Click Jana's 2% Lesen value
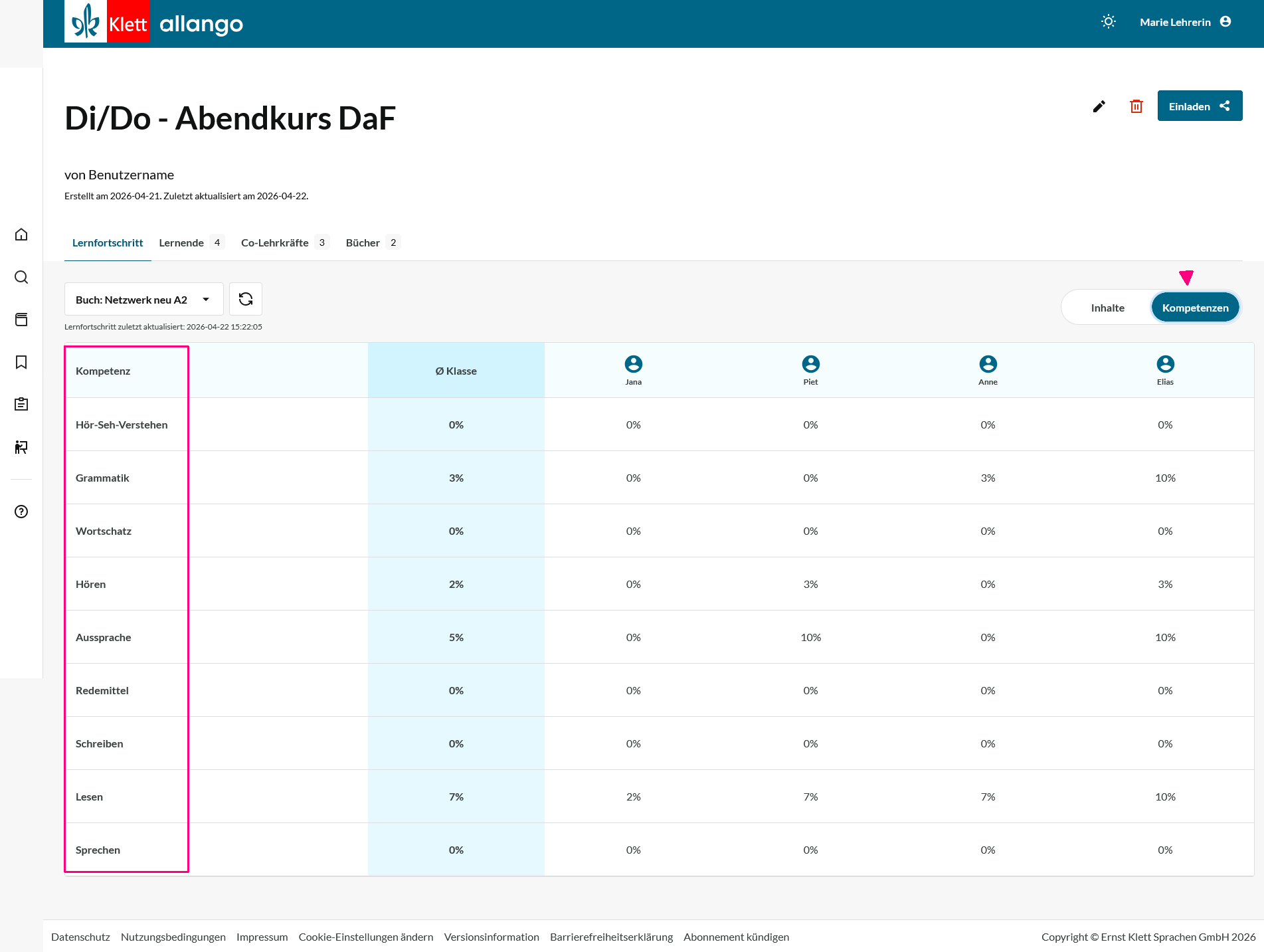The image size is (1264, 952). coord(634,797)
